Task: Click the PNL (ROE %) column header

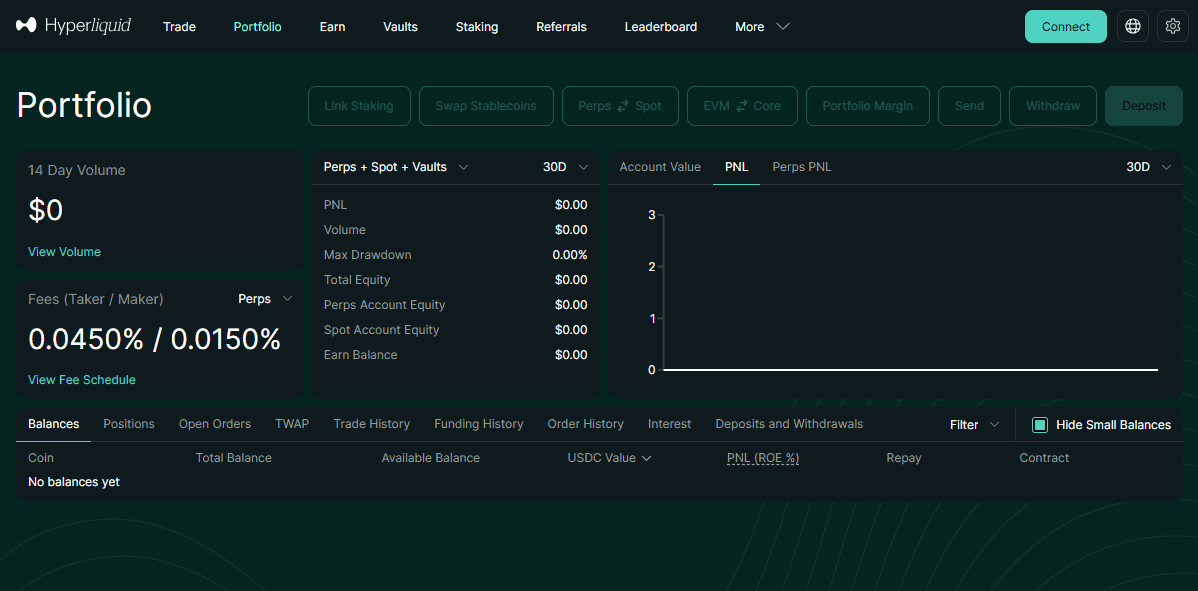Action: (x=763, y=458)
